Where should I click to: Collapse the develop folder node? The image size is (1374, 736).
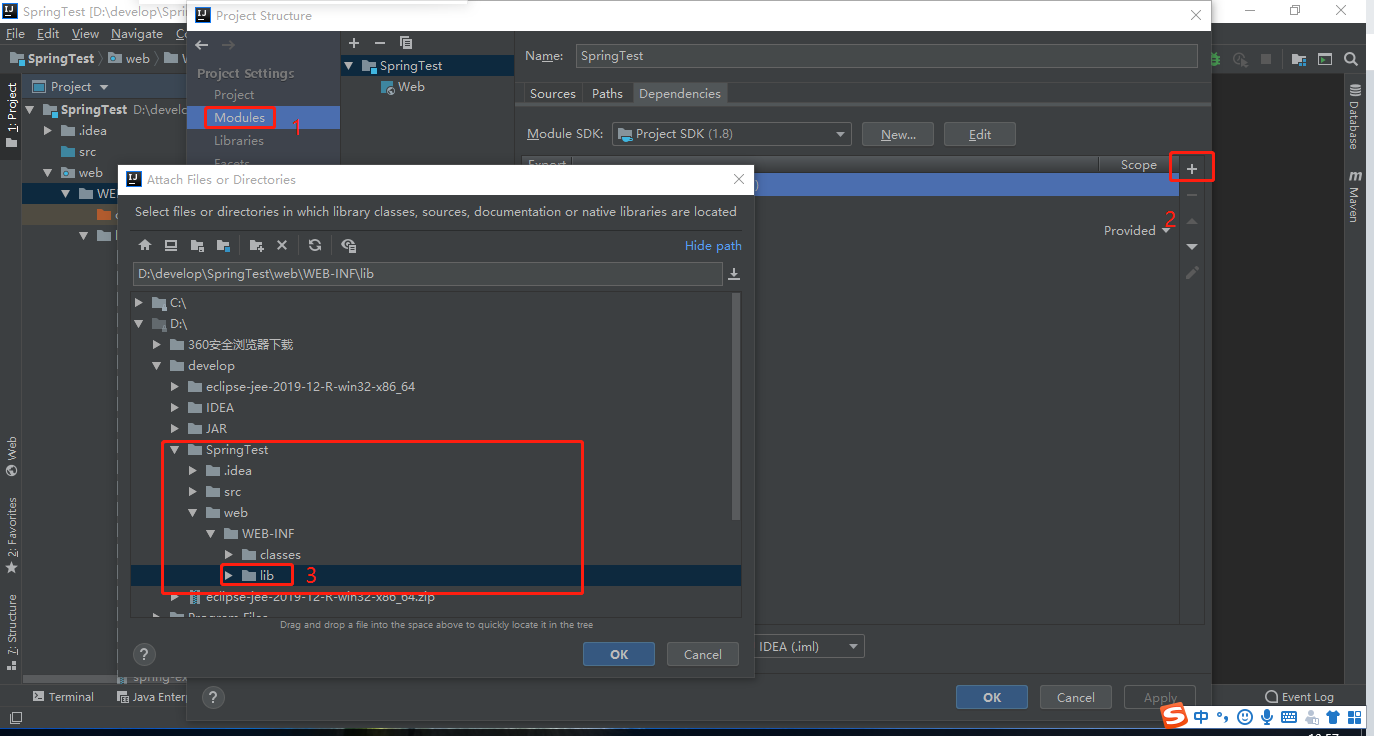(156, 365)
